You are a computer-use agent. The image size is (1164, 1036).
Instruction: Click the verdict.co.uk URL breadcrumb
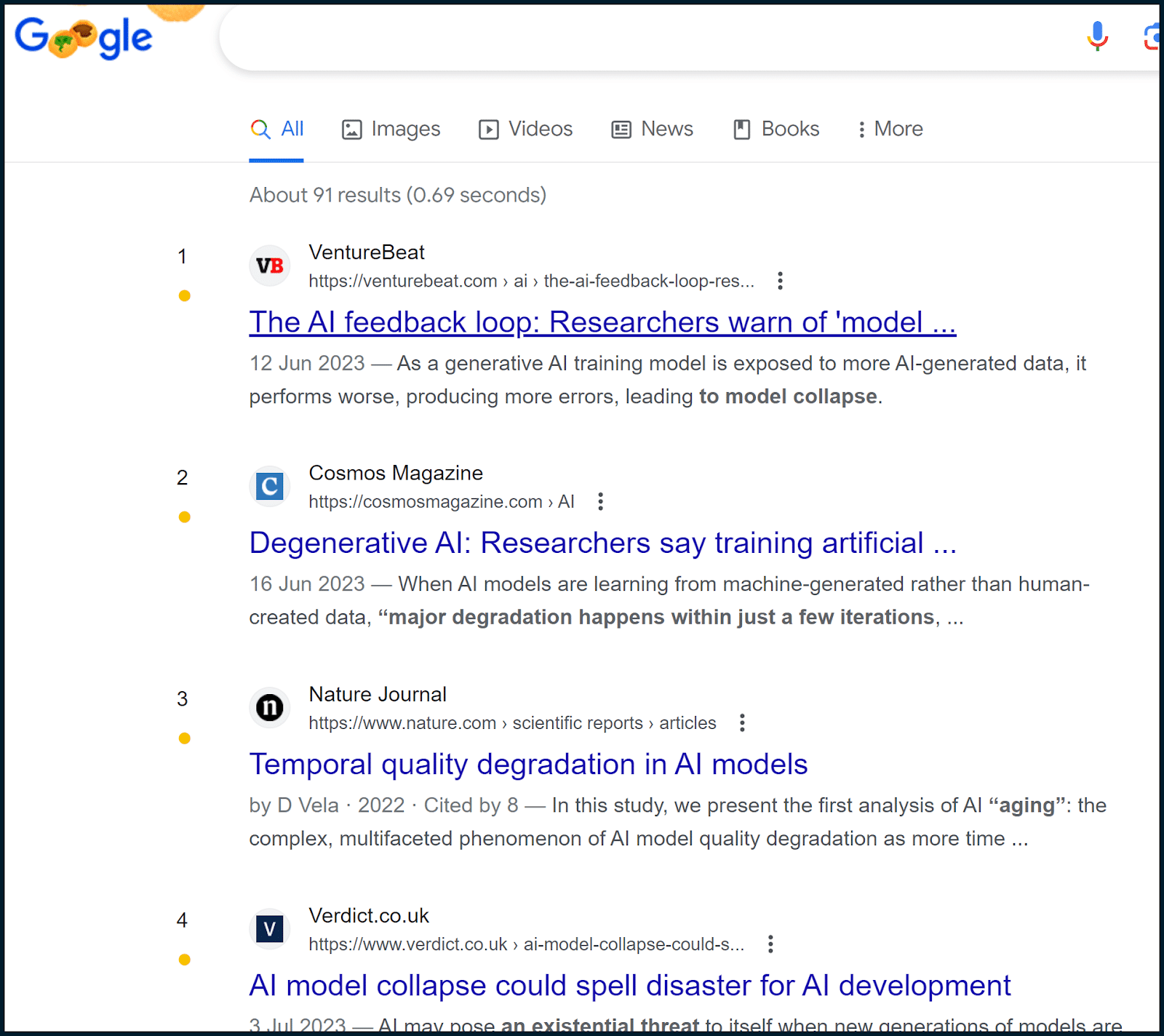pyautogui.click(x=527, y=944)
